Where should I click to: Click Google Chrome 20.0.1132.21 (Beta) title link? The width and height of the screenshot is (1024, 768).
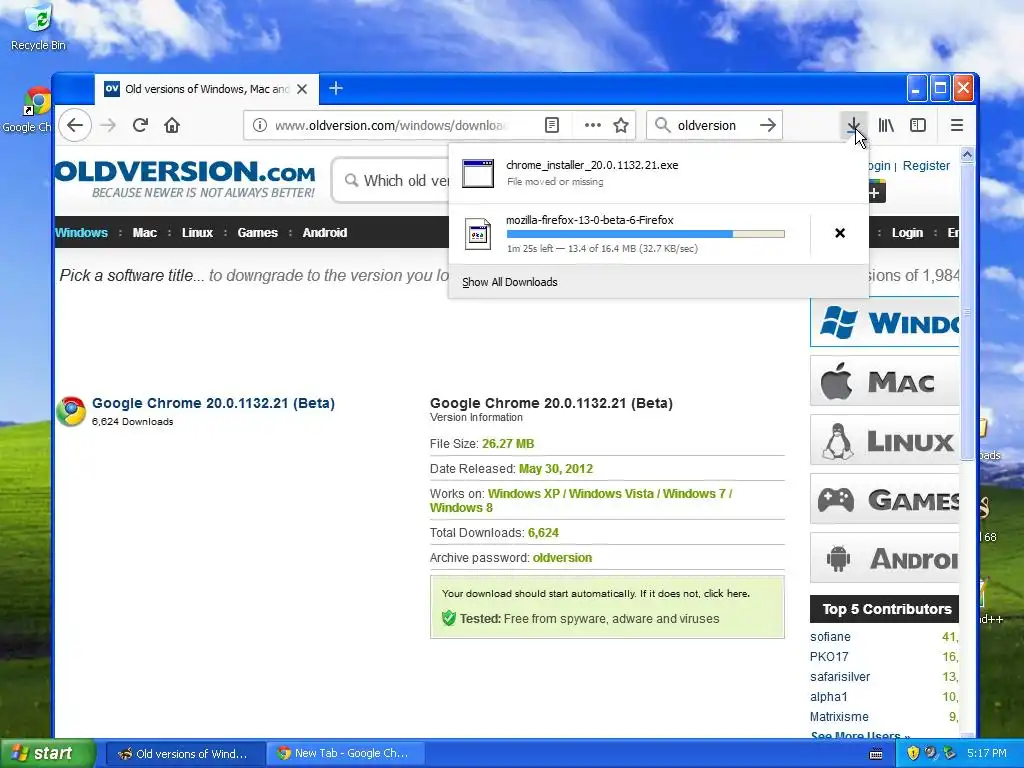click(213, 403)
